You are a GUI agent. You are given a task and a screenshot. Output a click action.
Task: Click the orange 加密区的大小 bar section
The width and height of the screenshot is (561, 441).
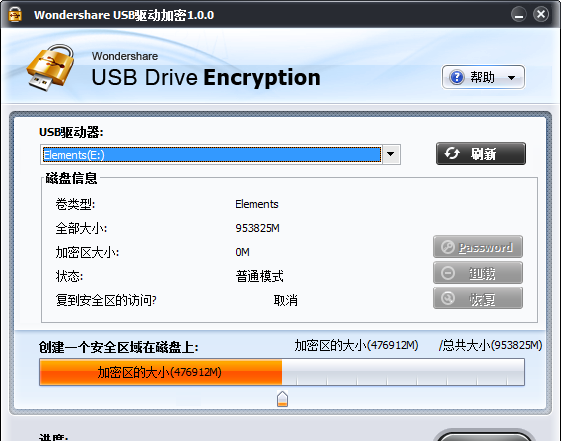(161, 372)
